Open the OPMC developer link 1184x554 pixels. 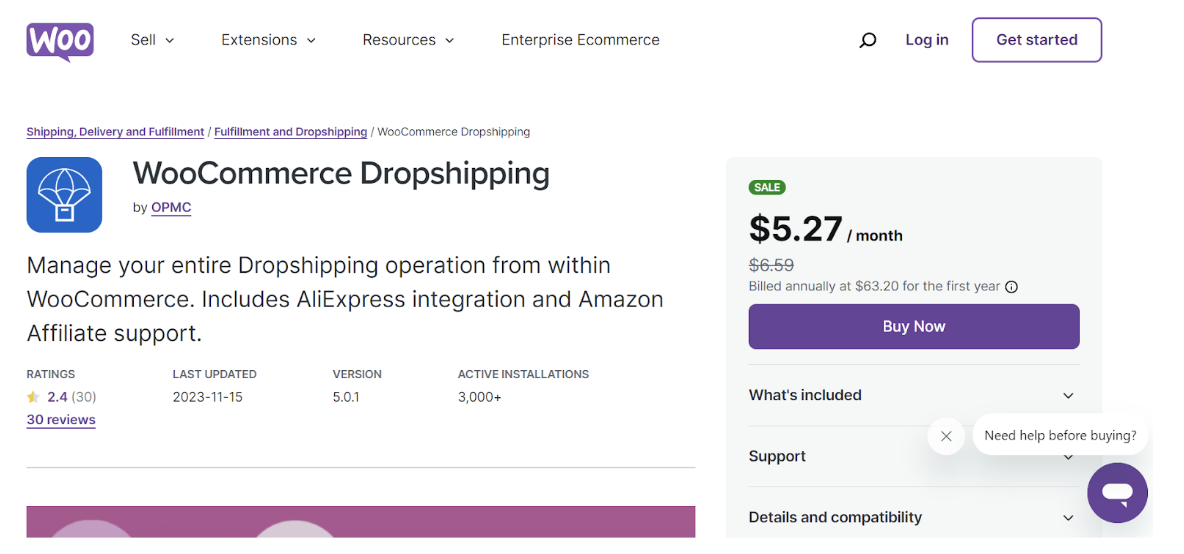click(x=171, y=208)
